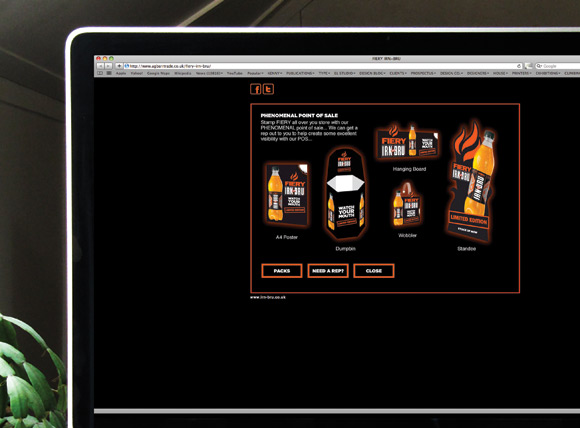The image size is (580, 428).
Task: Follow the www.irn-bru.co.uk link
Action: [x=268, y=297]
